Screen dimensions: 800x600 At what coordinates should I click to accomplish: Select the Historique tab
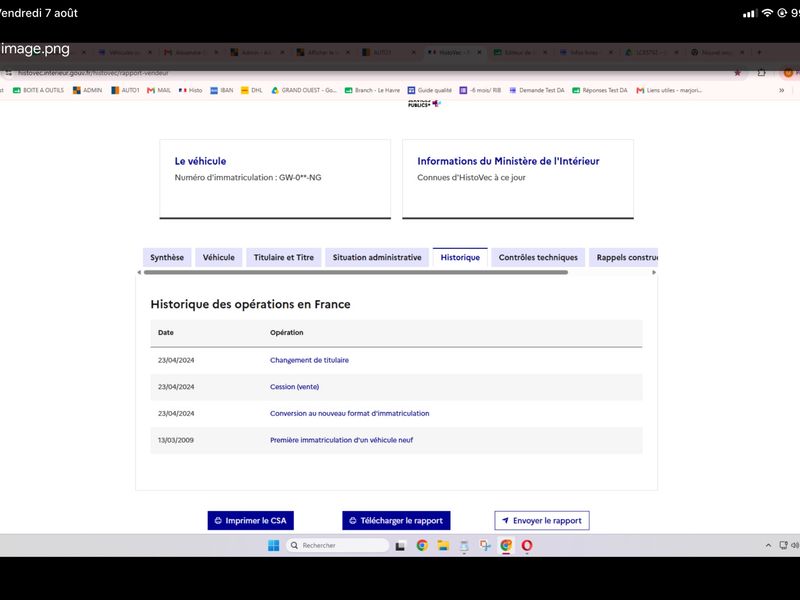coord(460,258)
